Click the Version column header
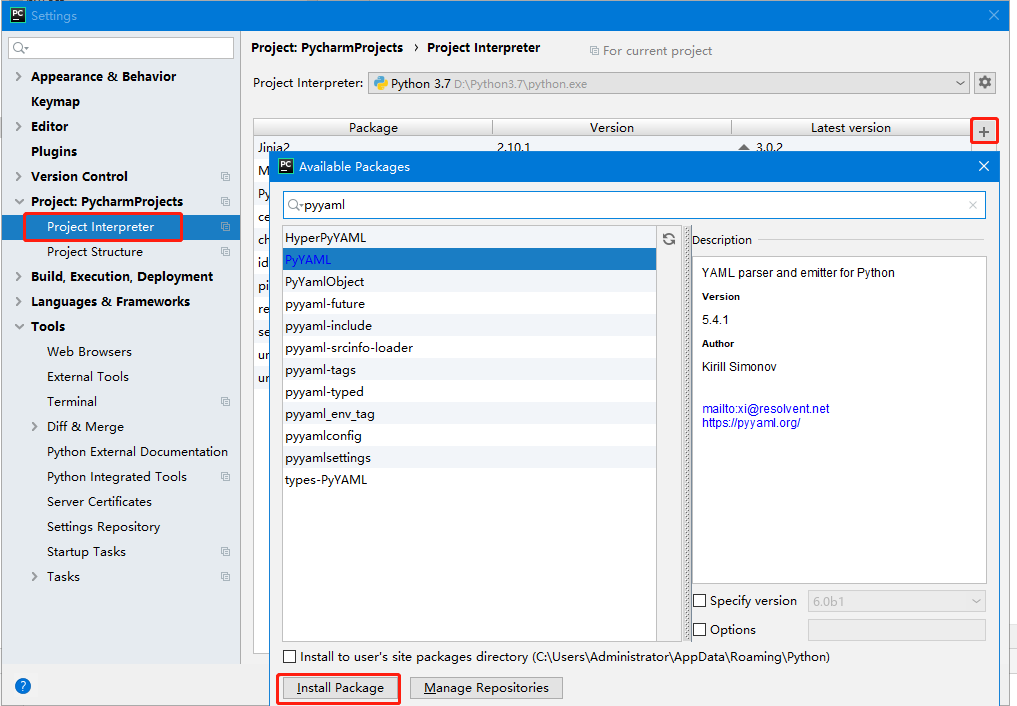The image size is (1017, 706). 612,128
